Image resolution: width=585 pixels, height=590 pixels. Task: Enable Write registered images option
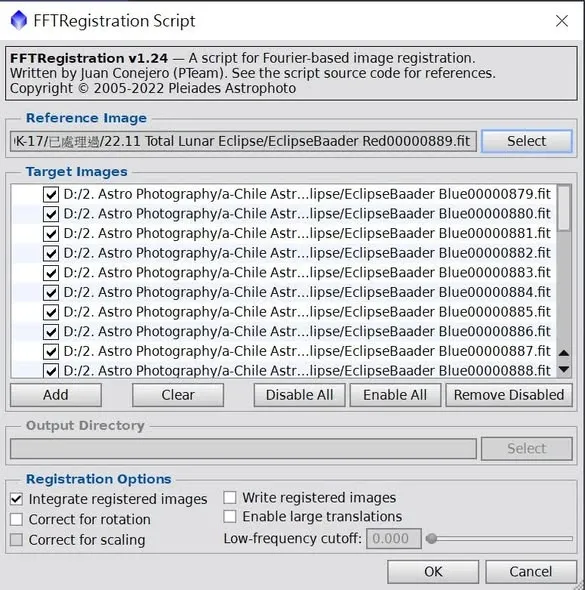[230, 497]
